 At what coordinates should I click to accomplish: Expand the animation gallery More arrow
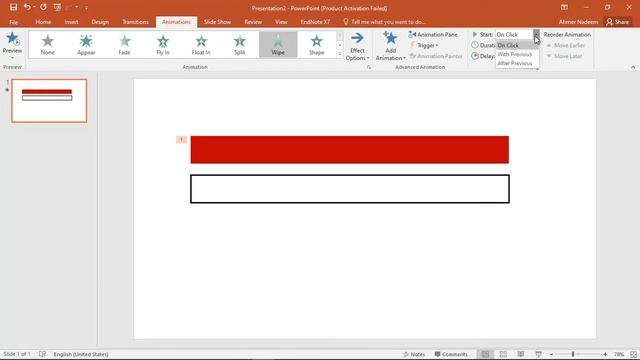coord(340,54)
